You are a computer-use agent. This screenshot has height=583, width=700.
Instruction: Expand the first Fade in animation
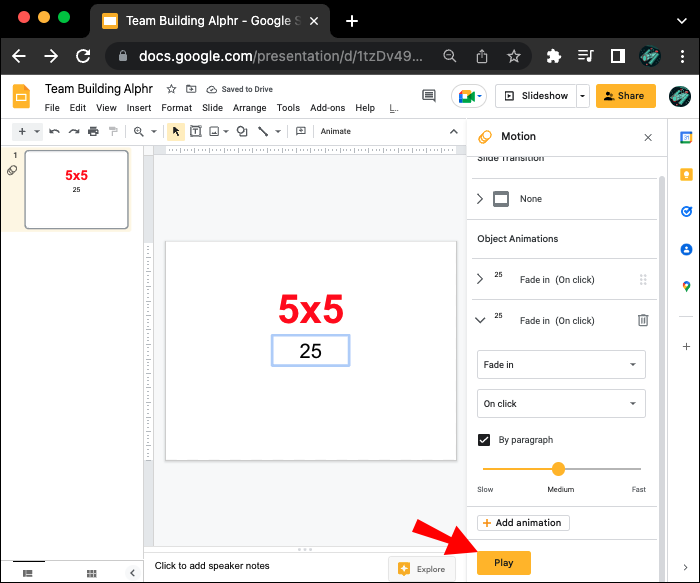click(x=480, y=279)
